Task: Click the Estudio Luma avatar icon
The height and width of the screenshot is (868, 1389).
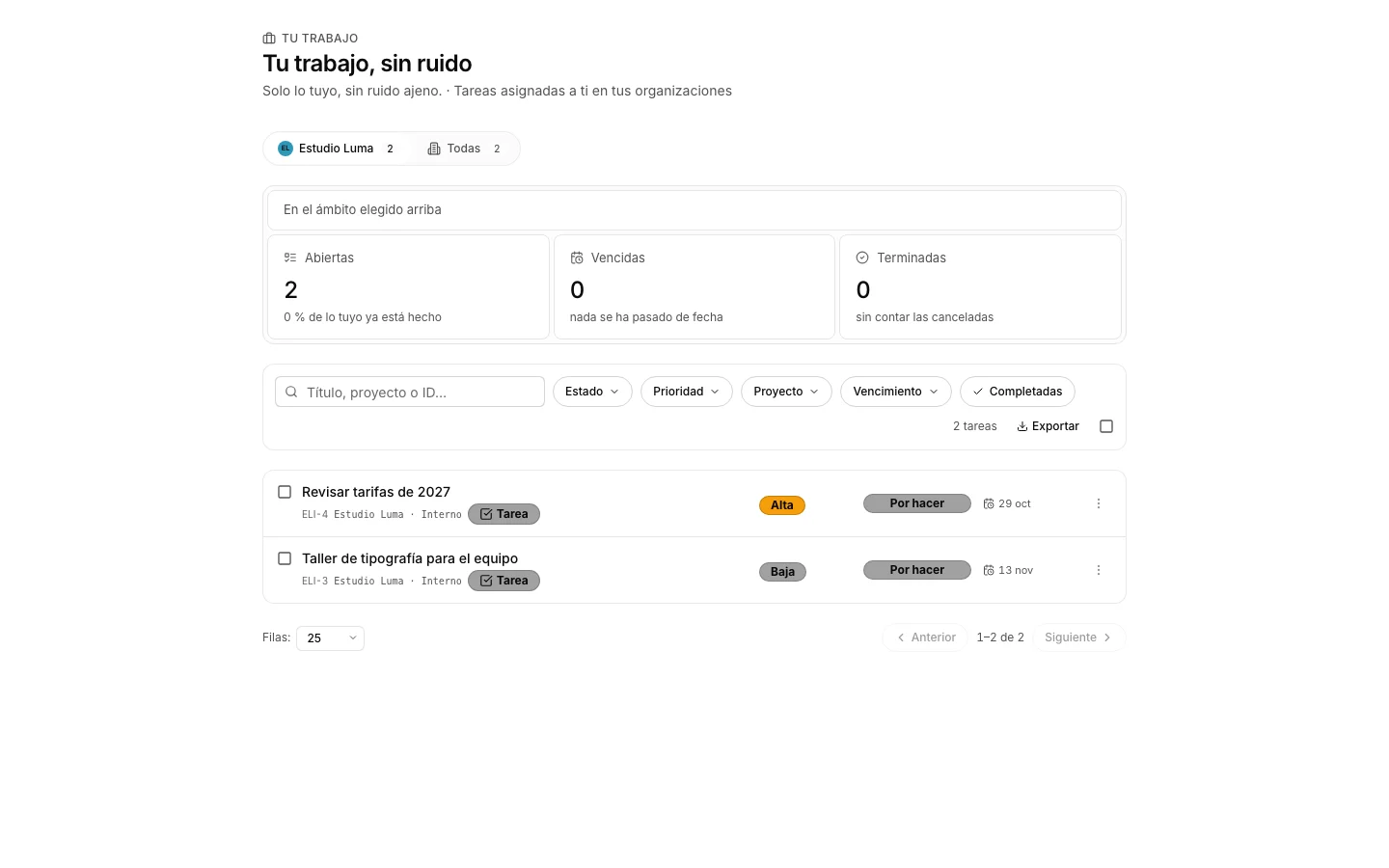Action: coord(286,149)
